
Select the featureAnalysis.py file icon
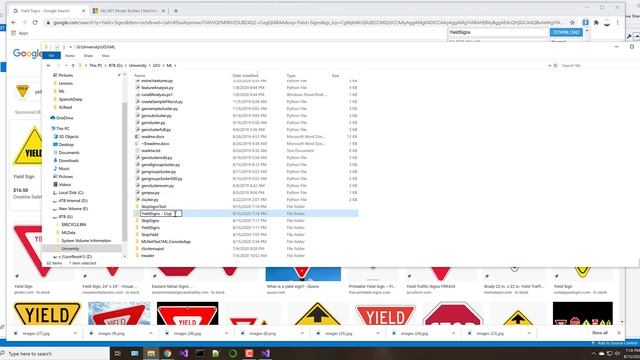[138, 87]
